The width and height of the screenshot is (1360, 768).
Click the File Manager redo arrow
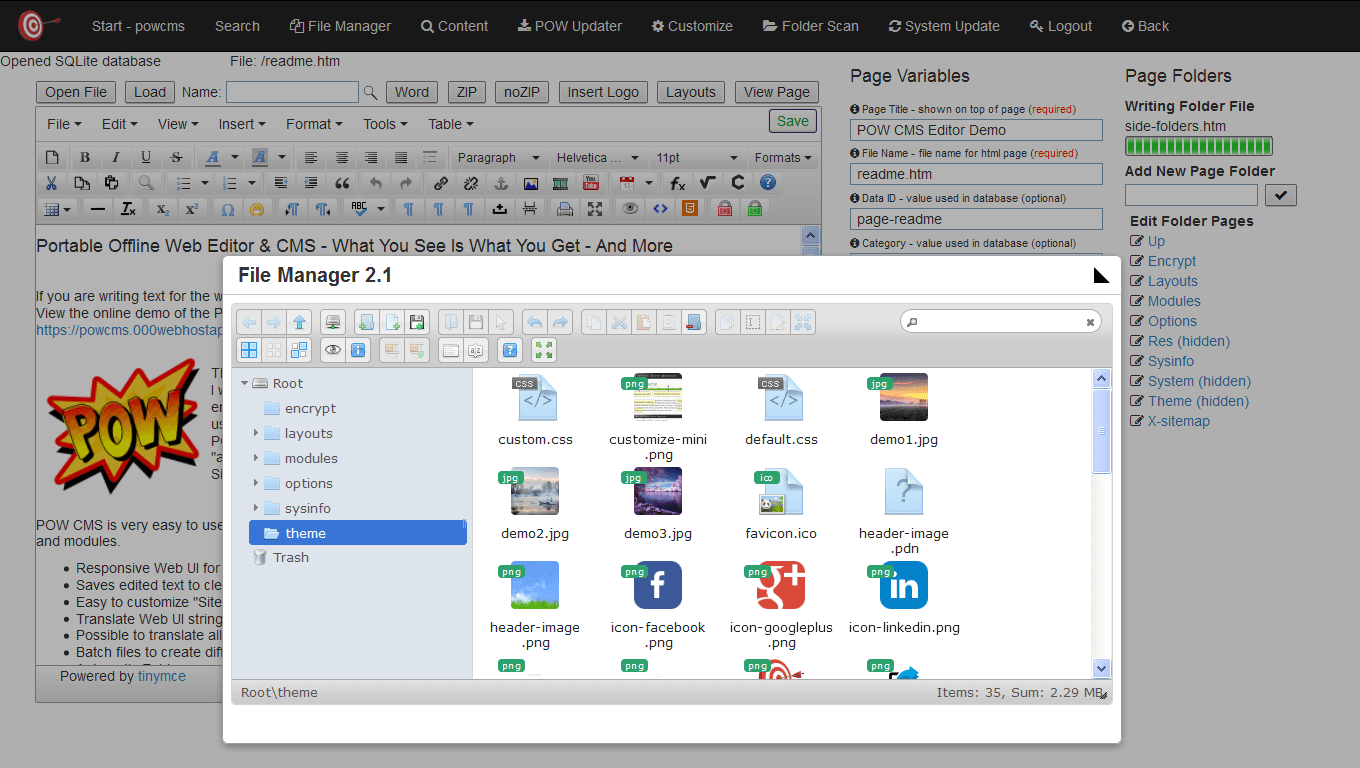(x=560, y=322)
